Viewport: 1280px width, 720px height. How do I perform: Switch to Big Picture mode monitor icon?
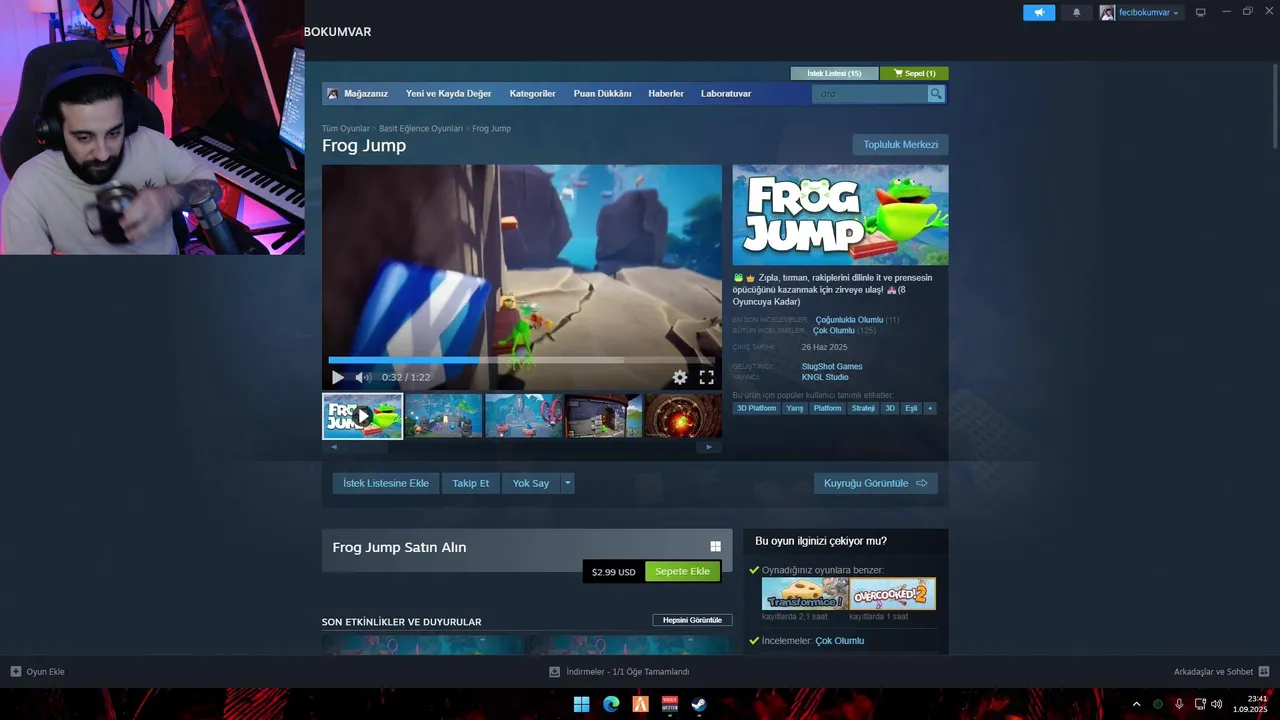click(x=1200, y=12)
